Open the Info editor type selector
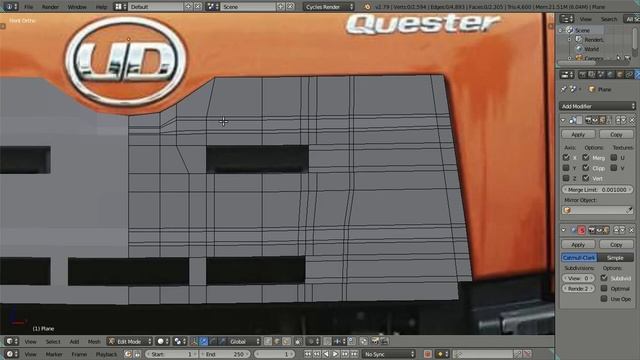This screenshot has height=360, width=640. tap(10, 7)
